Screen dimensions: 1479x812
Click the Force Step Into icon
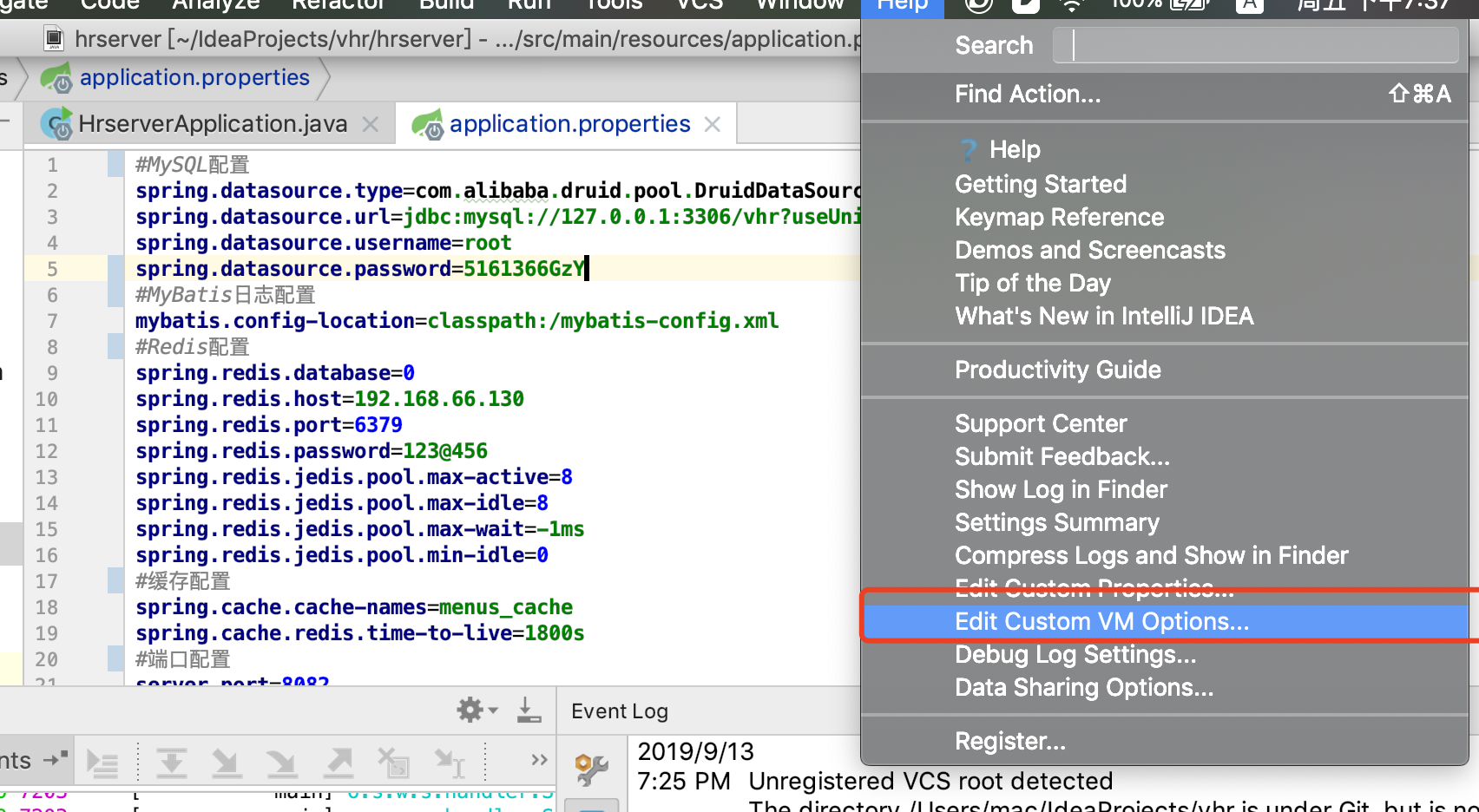281,763
